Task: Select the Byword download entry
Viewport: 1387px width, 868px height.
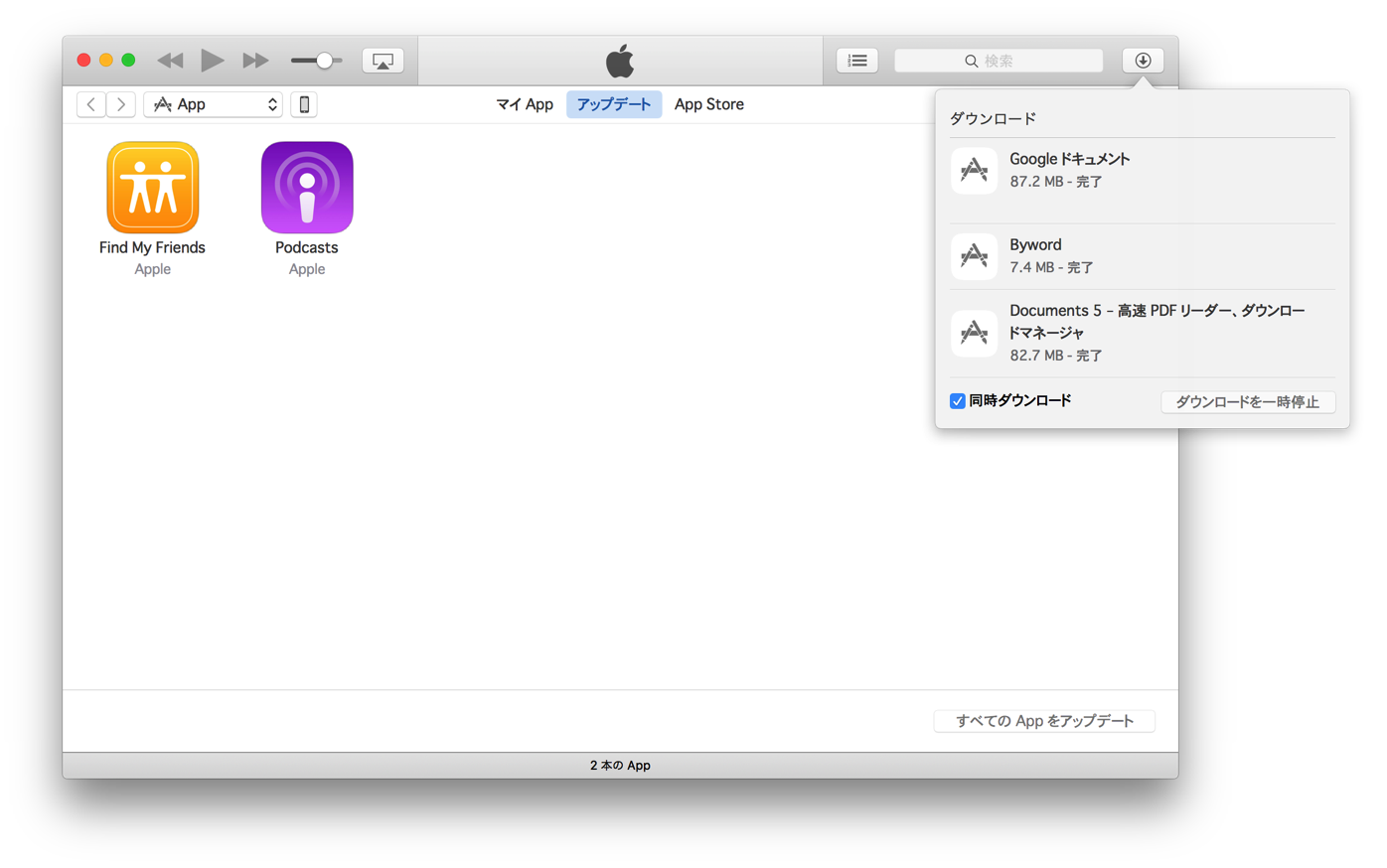Action: coord(1143,256)
